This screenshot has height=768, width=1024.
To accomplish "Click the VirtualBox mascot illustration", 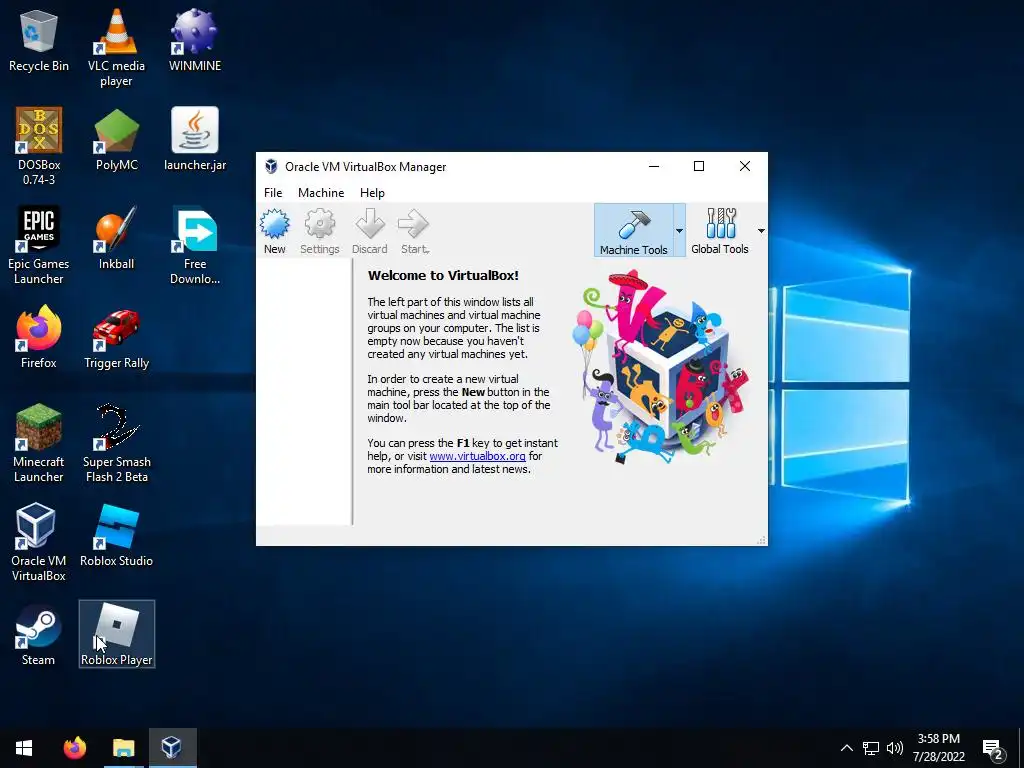I will [660, 367].
